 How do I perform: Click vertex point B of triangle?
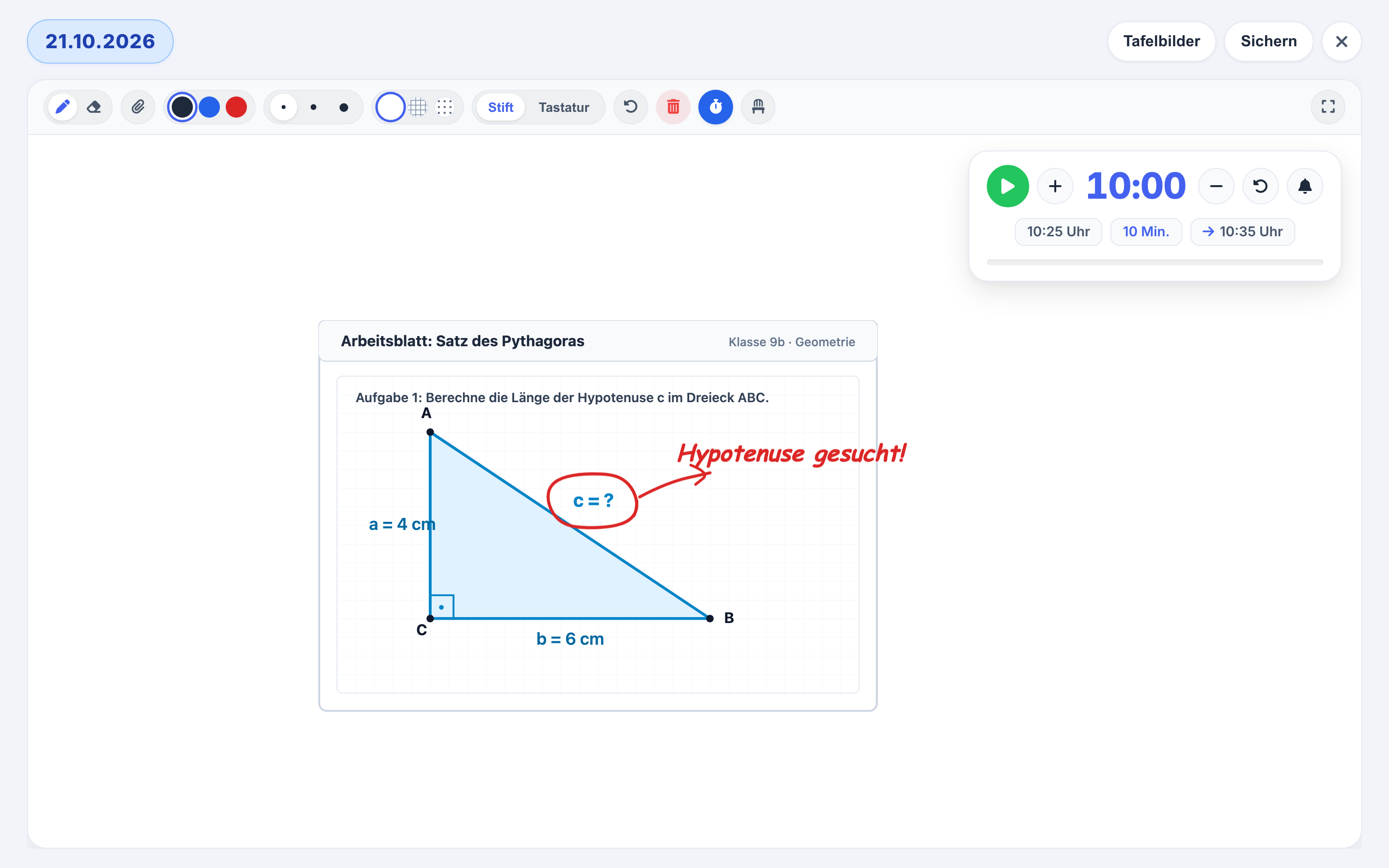[710, 618]
